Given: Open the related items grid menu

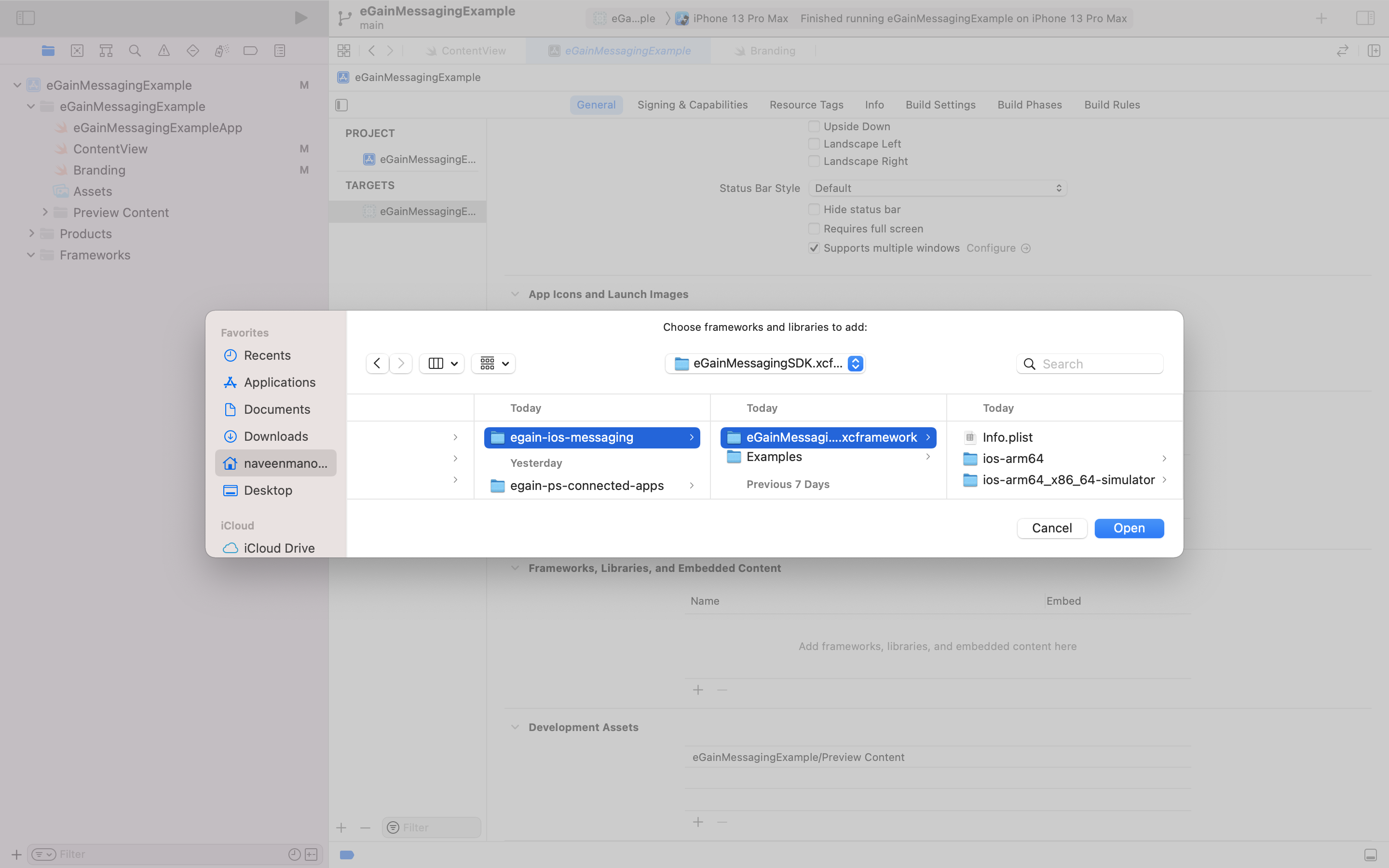Looking at the screenshot, I should [x=344, y=51].
